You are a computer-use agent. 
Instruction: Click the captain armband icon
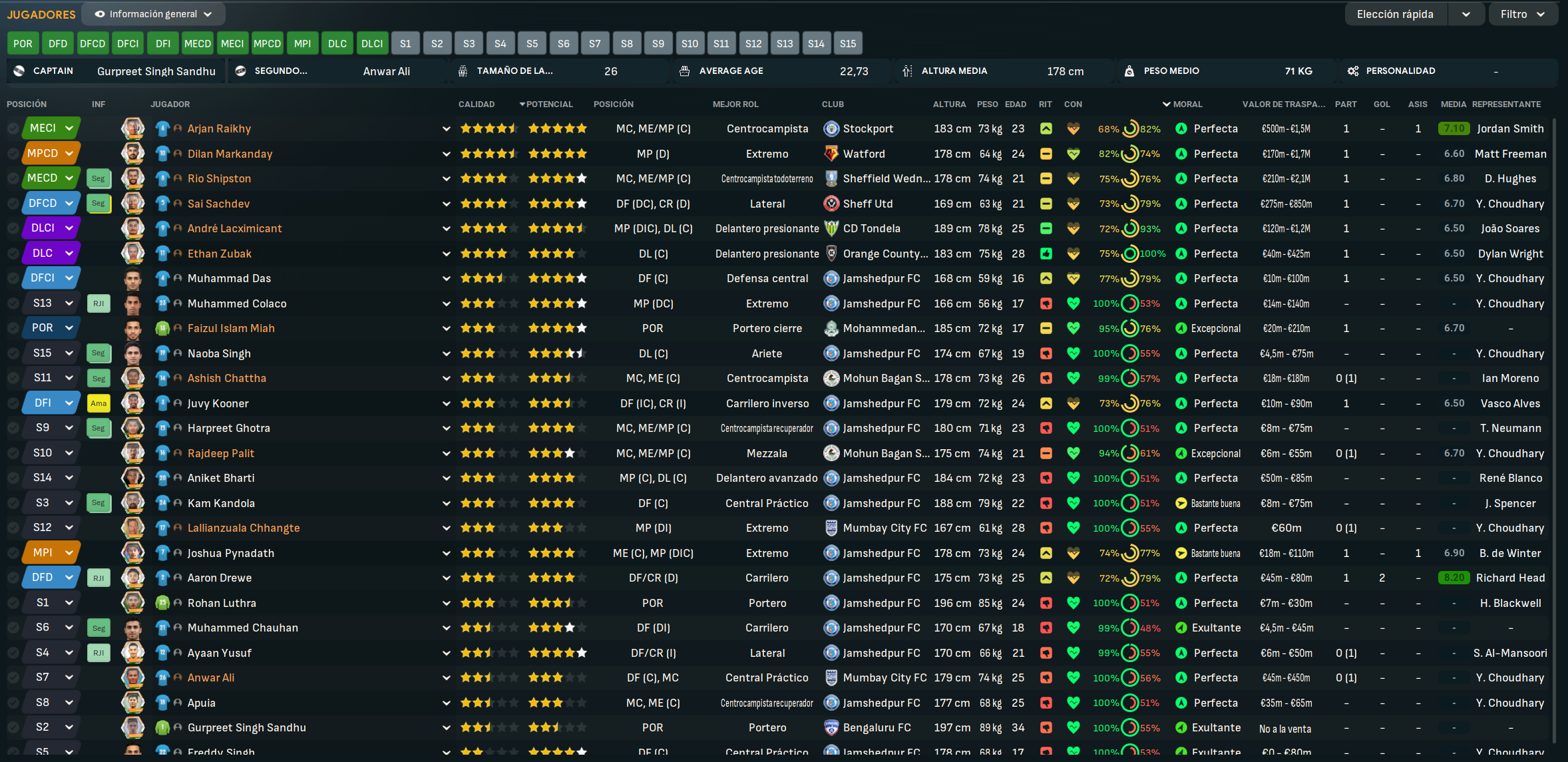pyautogui.click(x=19, y=71)
